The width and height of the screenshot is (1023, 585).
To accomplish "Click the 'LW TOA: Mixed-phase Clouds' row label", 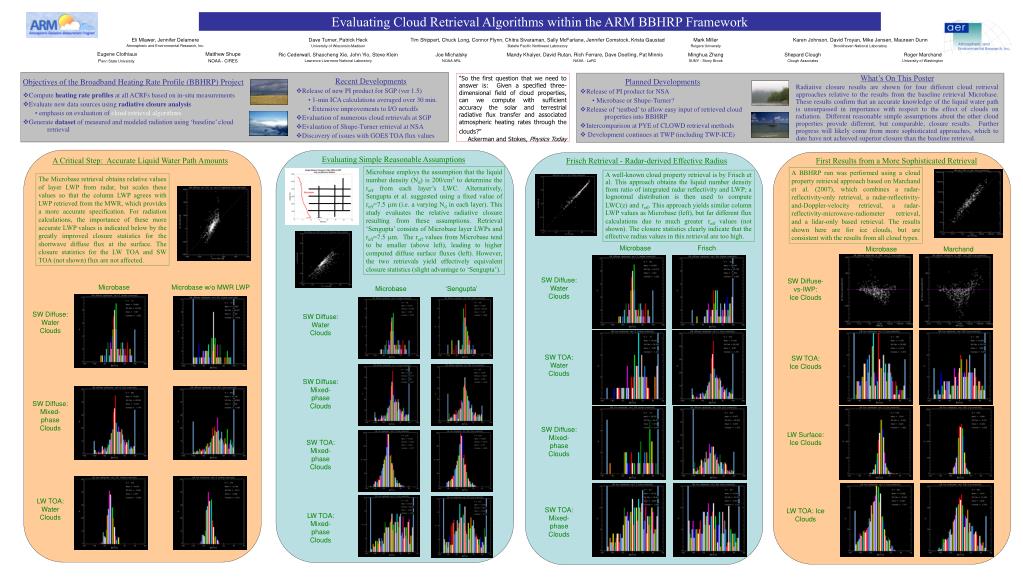I will (x=320, y=528).
